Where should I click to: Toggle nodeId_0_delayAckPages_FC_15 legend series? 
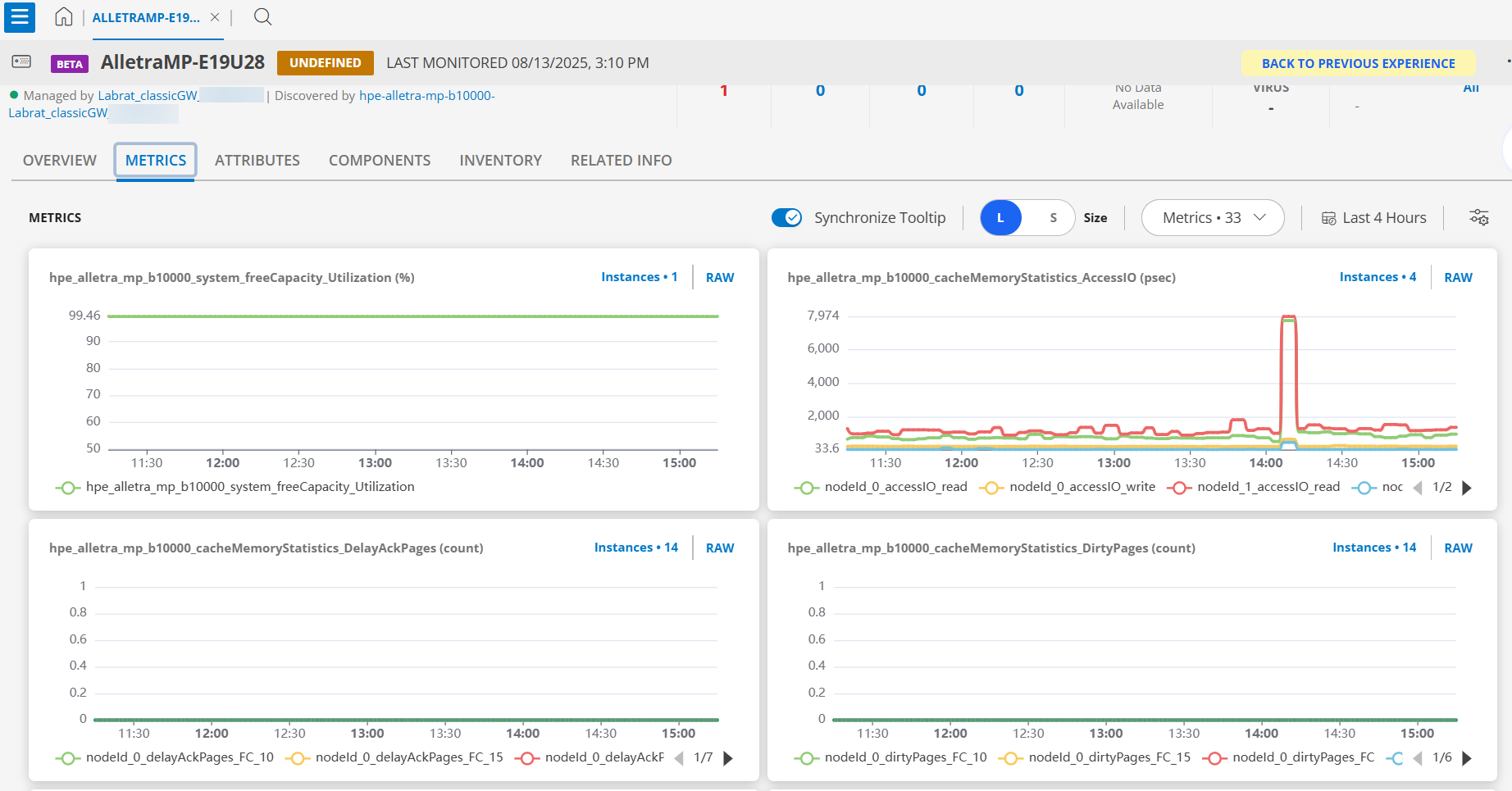[x=394, y=757]
